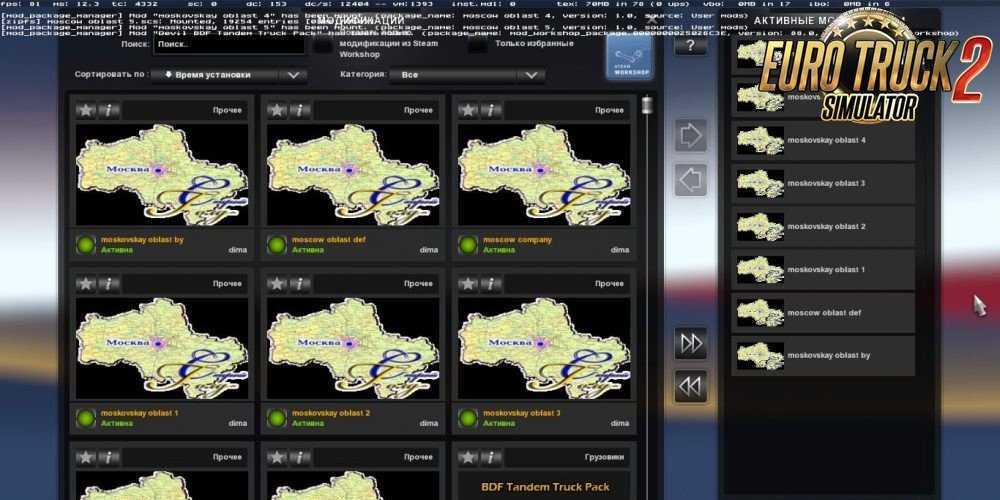1000x500 pixels.
Task: Click map thumbnail of moskovskay oblast by
Action: pyautogui.click(x=162, y=175)
